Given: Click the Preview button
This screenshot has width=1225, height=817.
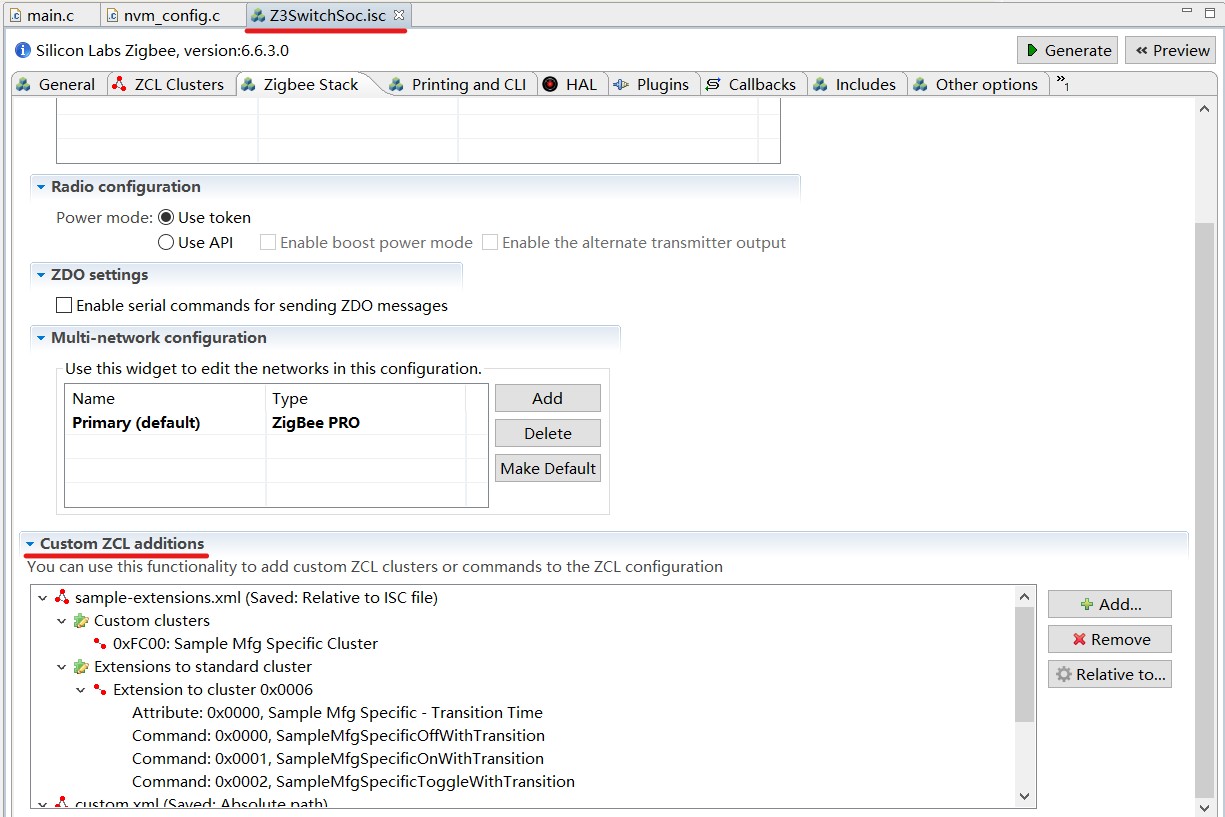Looking at the screenshot, I should coord(1171,50).
